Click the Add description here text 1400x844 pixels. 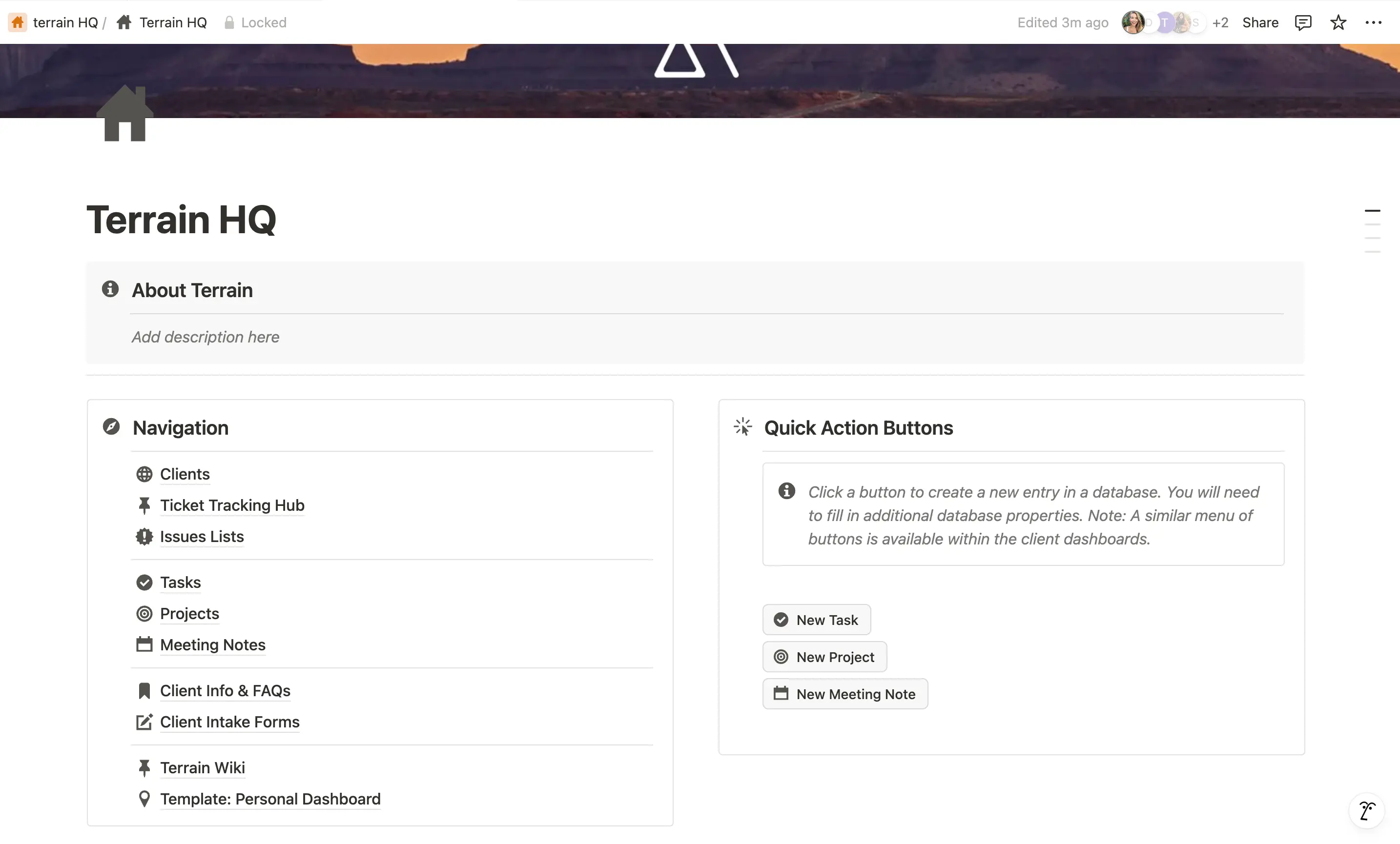pyautogui.click(x=205, y=337)
